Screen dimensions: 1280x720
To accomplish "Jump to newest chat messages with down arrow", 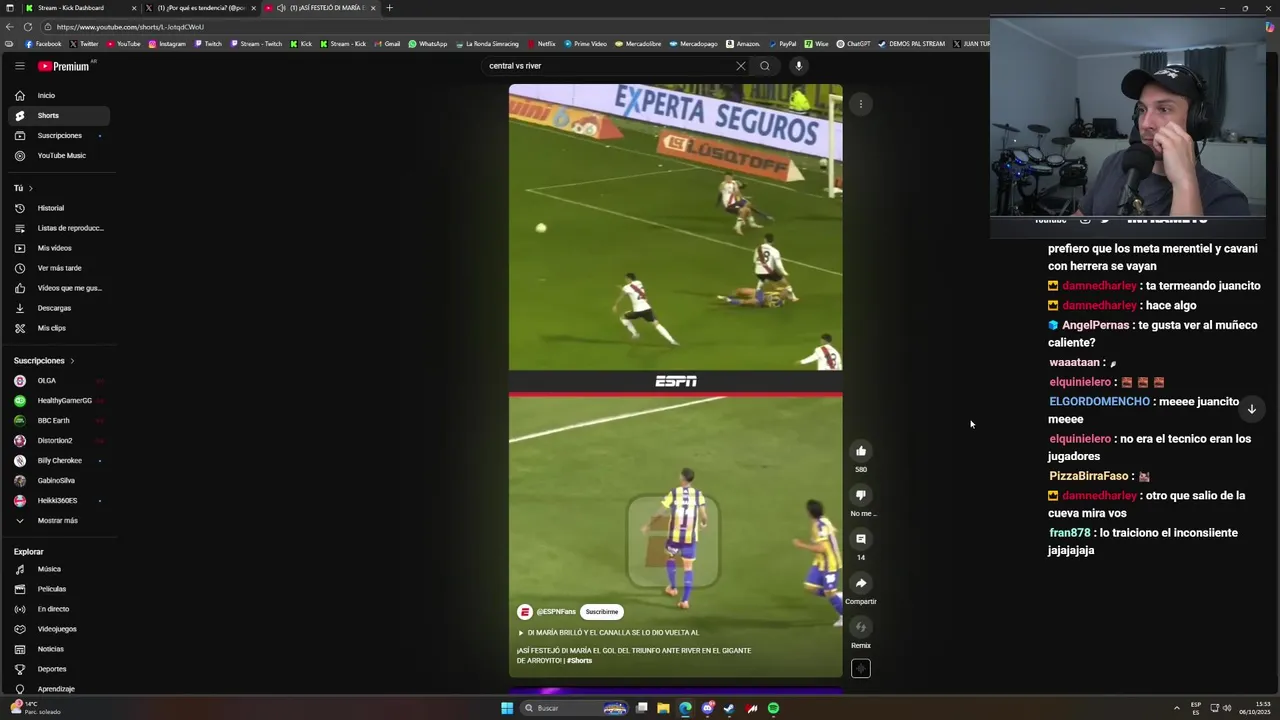I will click(1251, 409).
